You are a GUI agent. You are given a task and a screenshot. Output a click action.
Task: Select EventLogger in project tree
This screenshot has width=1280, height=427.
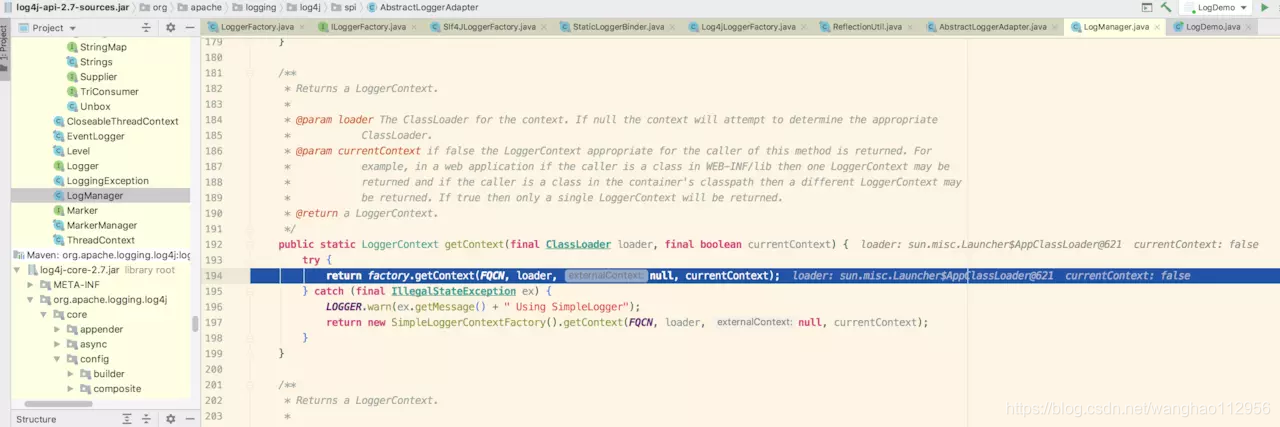(x=88, y=136)
